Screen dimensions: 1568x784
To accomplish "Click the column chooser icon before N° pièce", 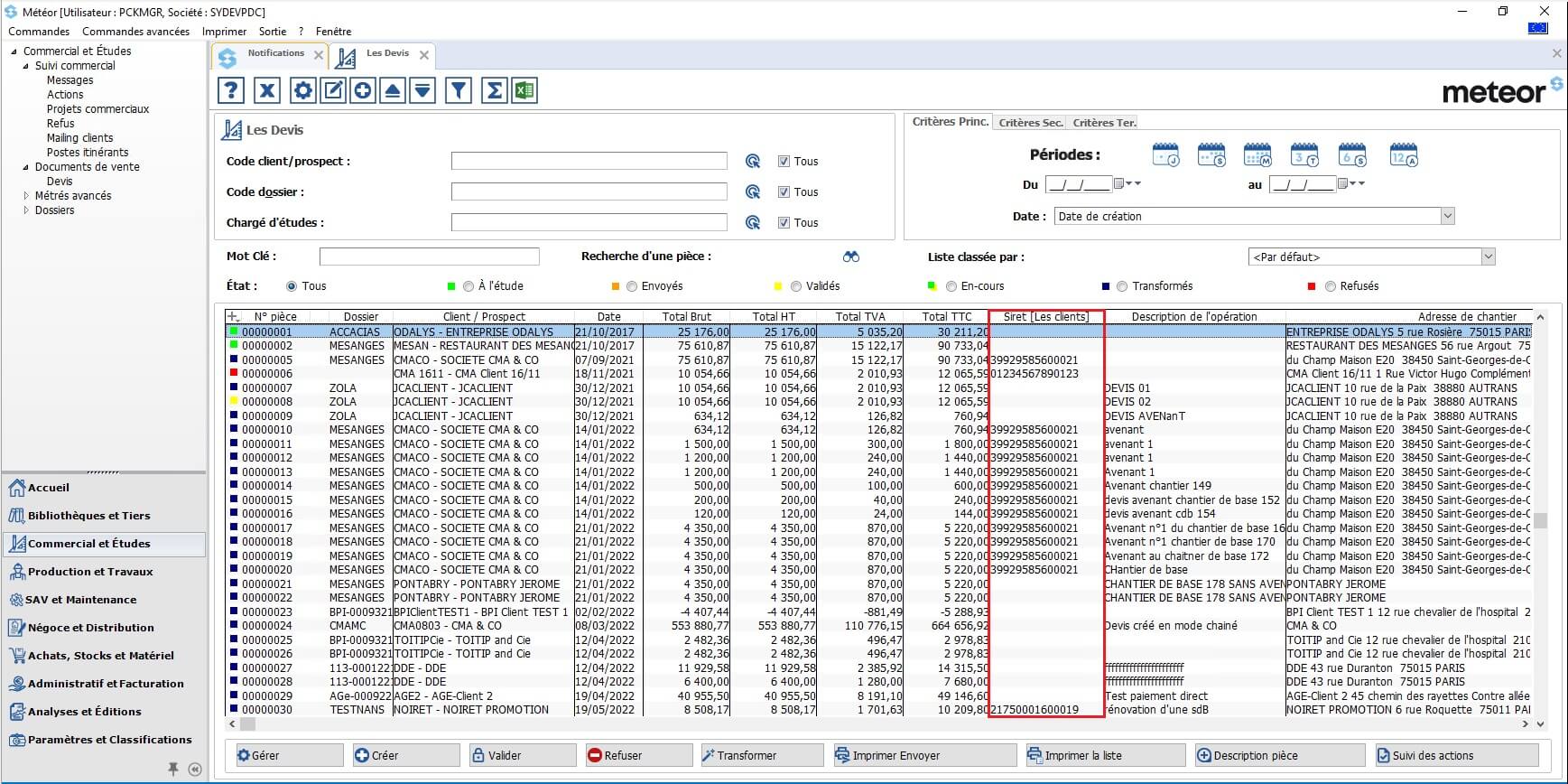I will coord(233,317).
